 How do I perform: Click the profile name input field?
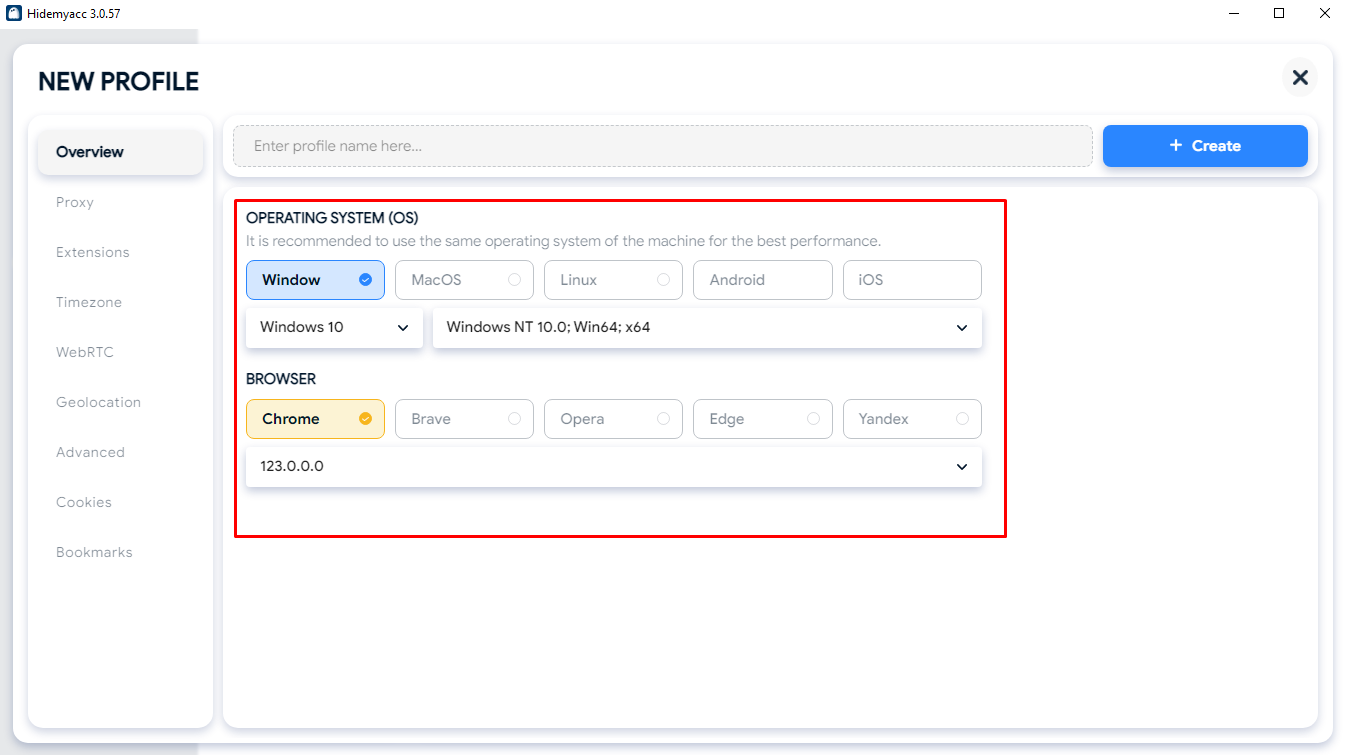pos(663,146)
